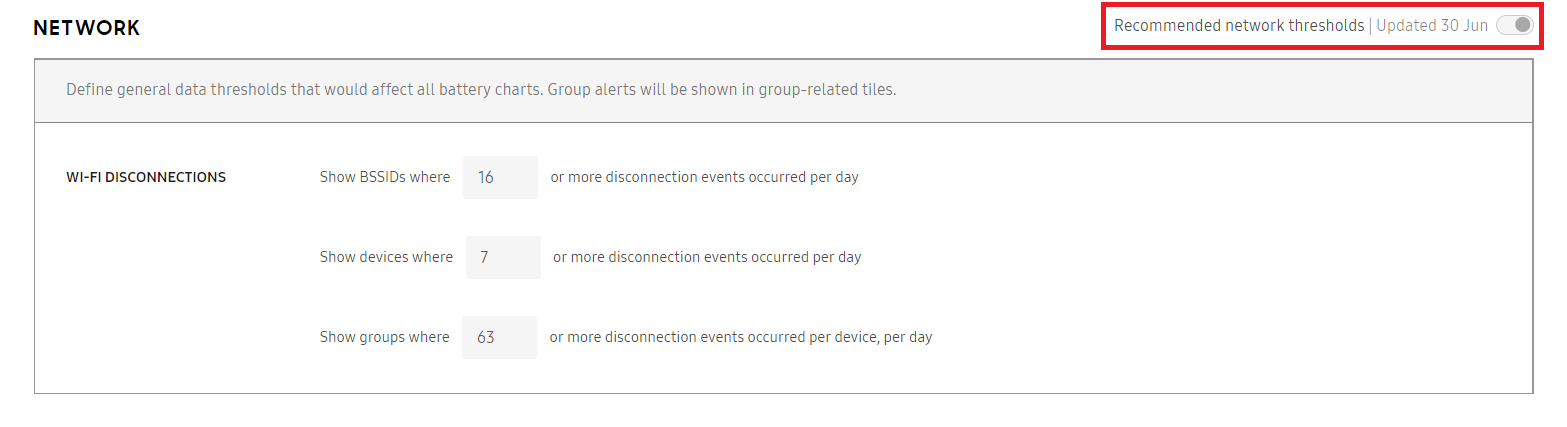1567x427 pixels.
Task: Click the gray description banner background
Action: point(1200,90)
